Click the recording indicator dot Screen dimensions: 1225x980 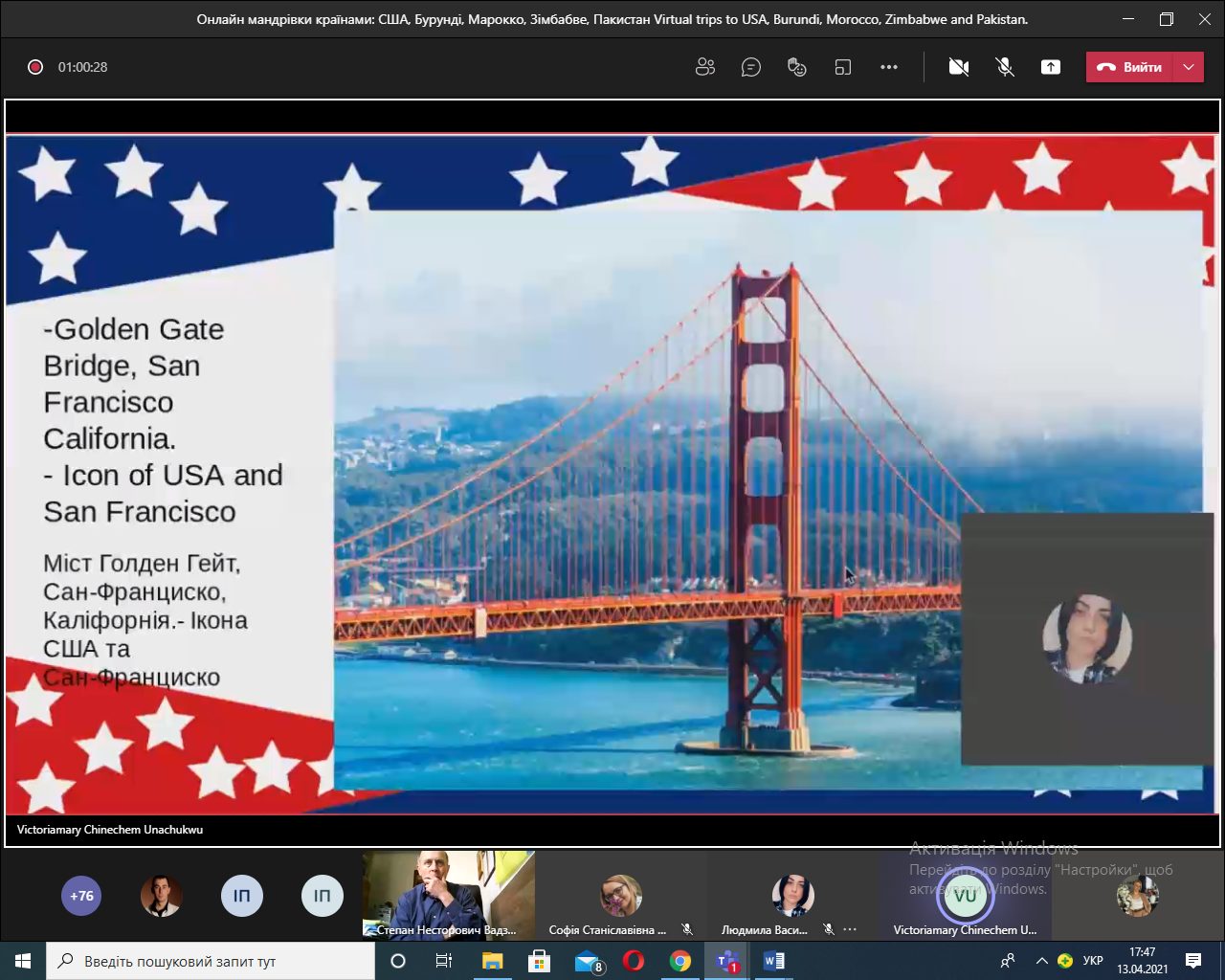click(35, 67)
